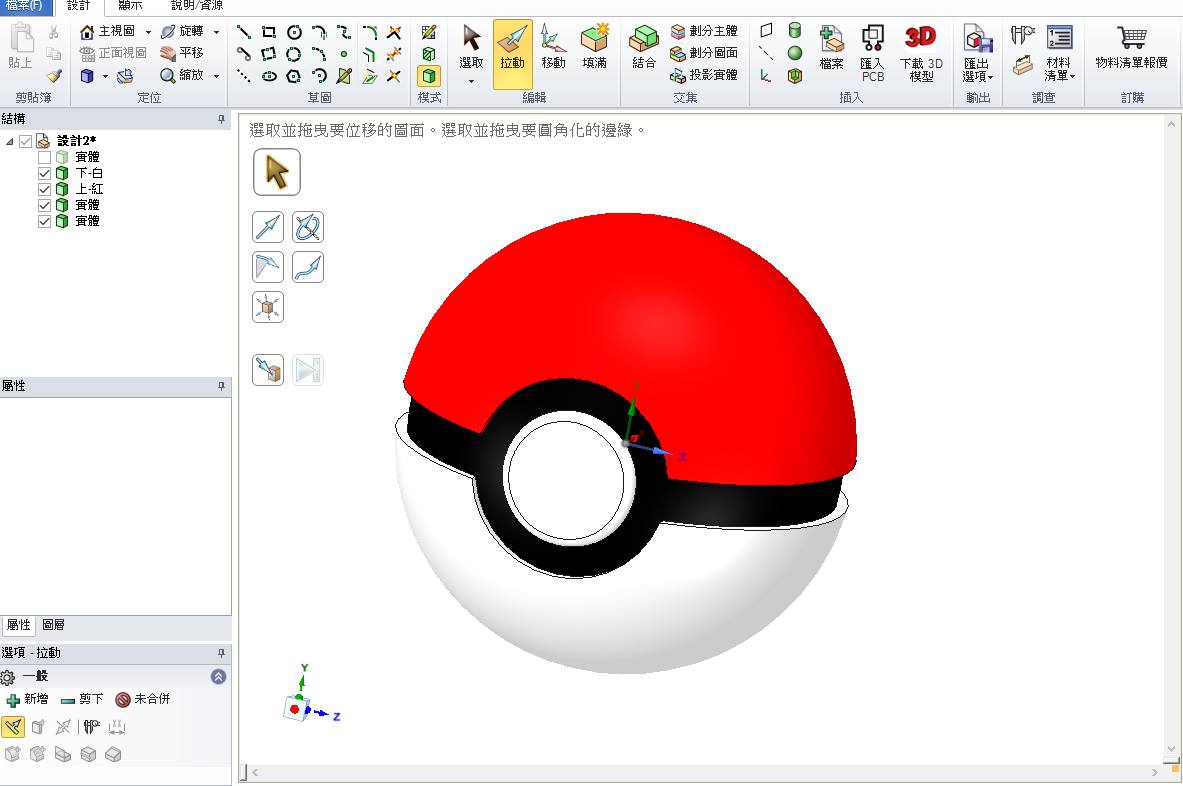This screenshot has width=1183, height=786.
Task: Click the Up To tool guide in viewport
Action: coord(268,370)
